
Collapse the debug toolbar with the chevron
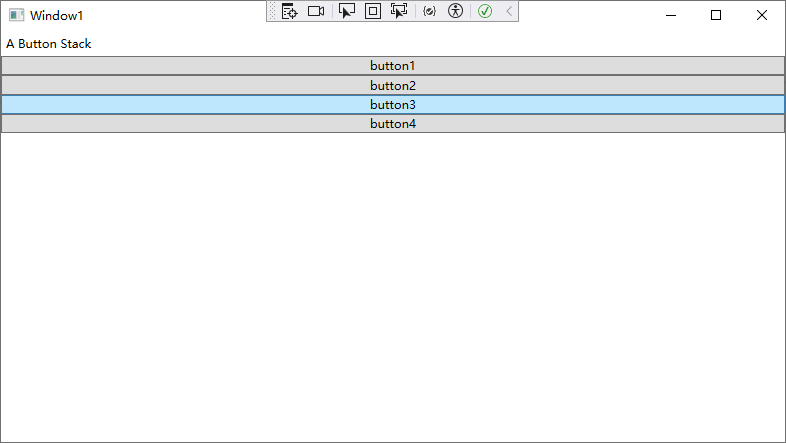(509, 11)
